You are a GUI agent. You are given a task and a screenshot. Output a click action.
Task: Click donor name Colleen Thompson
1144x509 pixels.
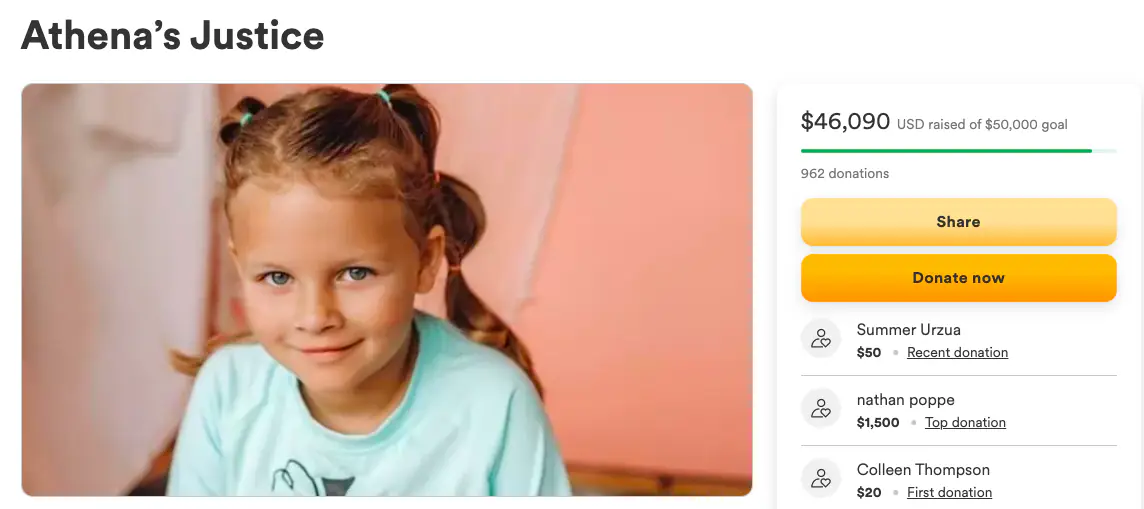tap(923, 470)
